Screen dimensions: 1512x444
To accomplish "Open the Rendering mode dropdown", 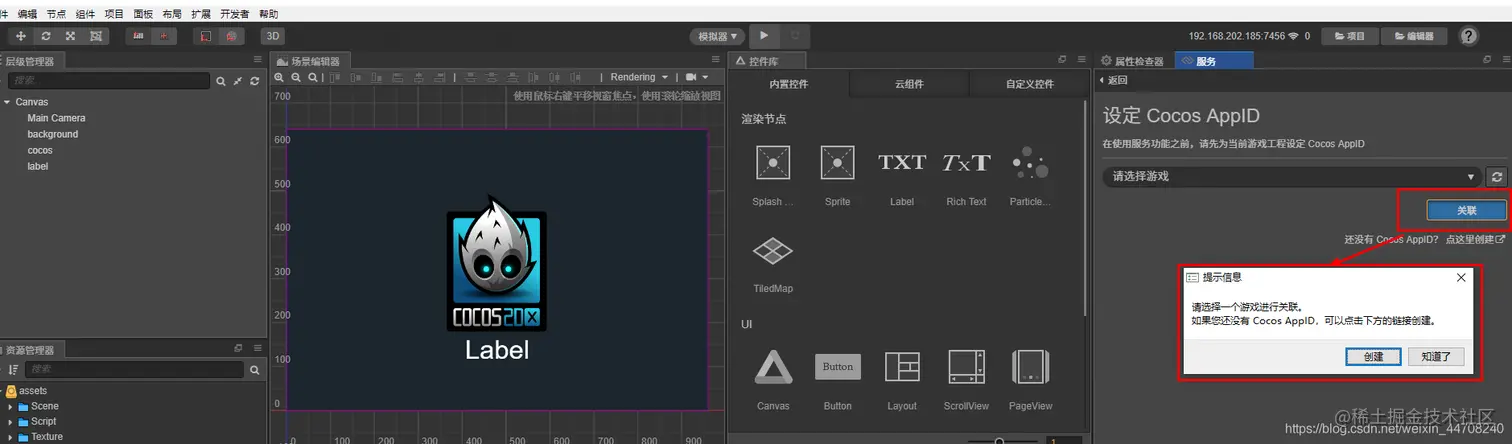I will 639,77.
